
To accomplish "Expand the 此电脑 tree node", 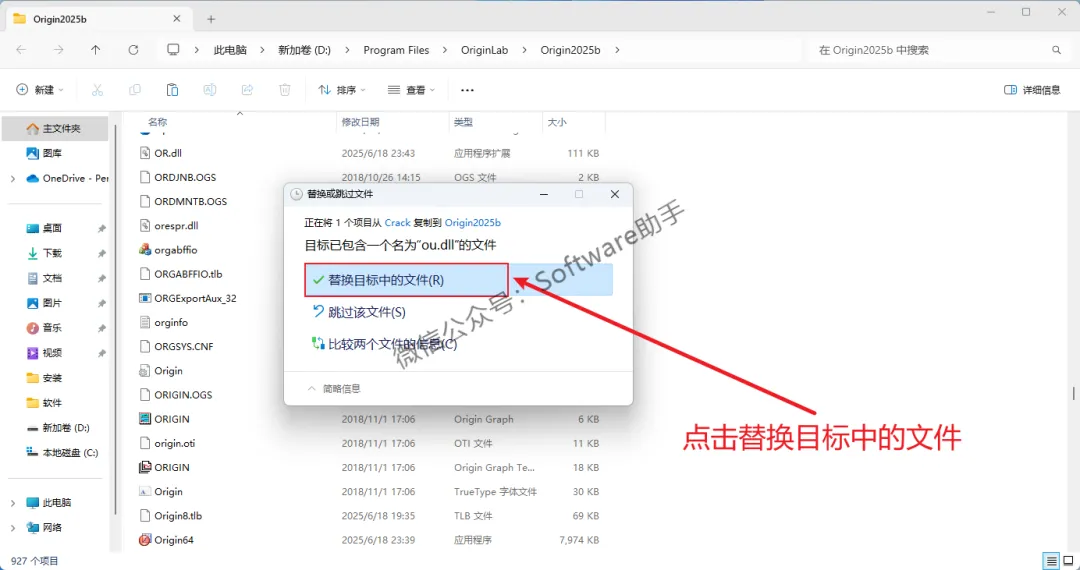I will [13, 503].
